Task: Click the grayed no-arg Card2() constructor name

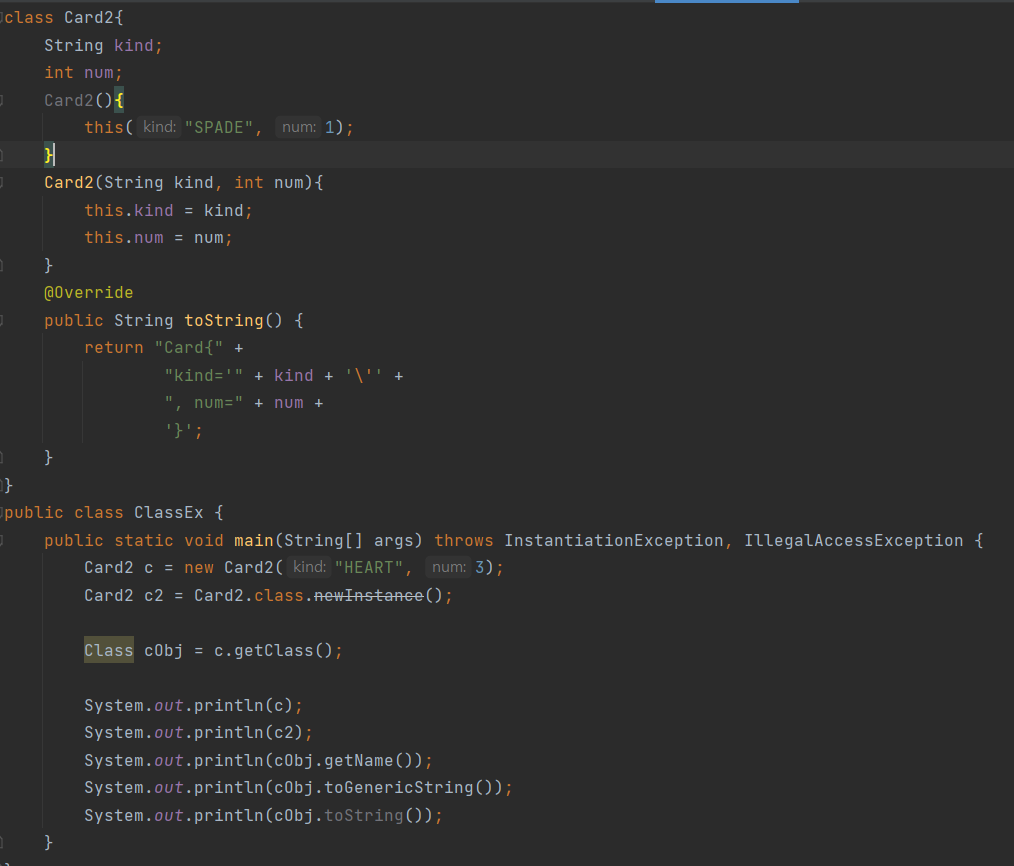Action: 69,100
